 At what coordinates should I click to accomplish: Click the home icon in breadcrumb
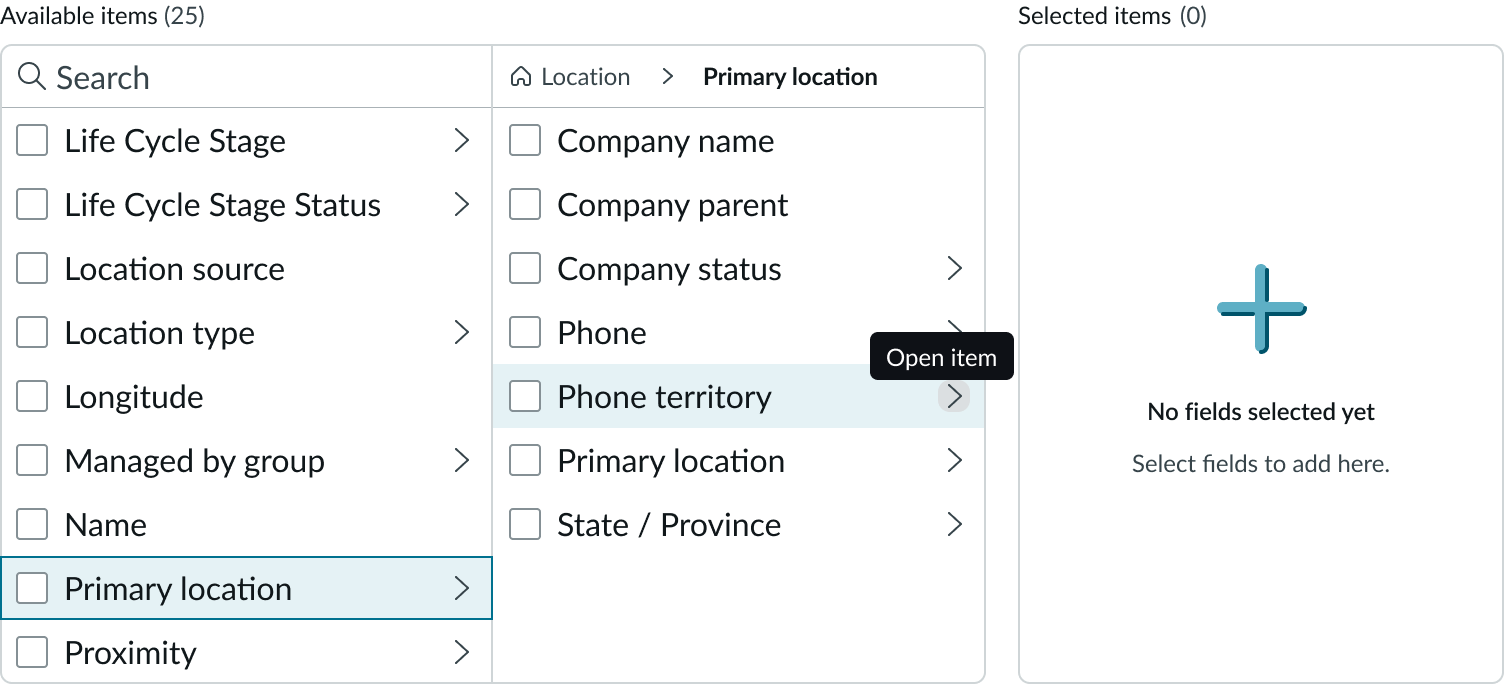tap(520, 77)
